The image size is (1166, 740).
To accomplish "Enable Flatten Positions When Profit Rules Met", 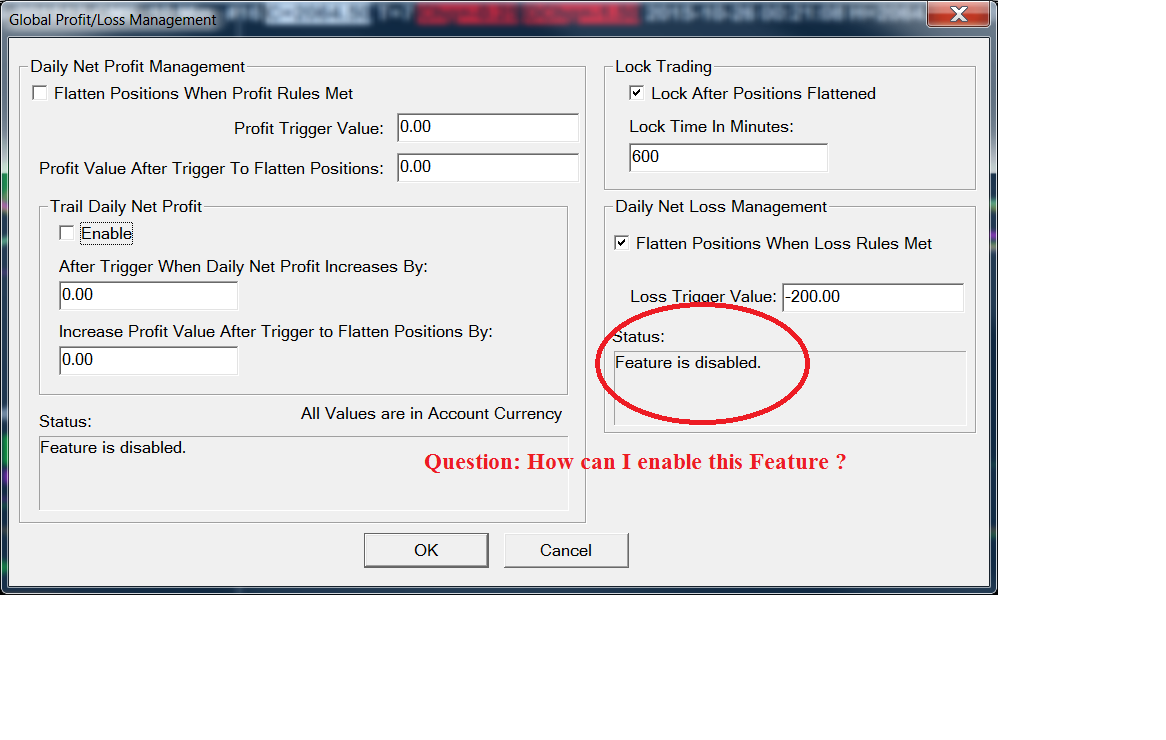I will (x=40, y=93).
